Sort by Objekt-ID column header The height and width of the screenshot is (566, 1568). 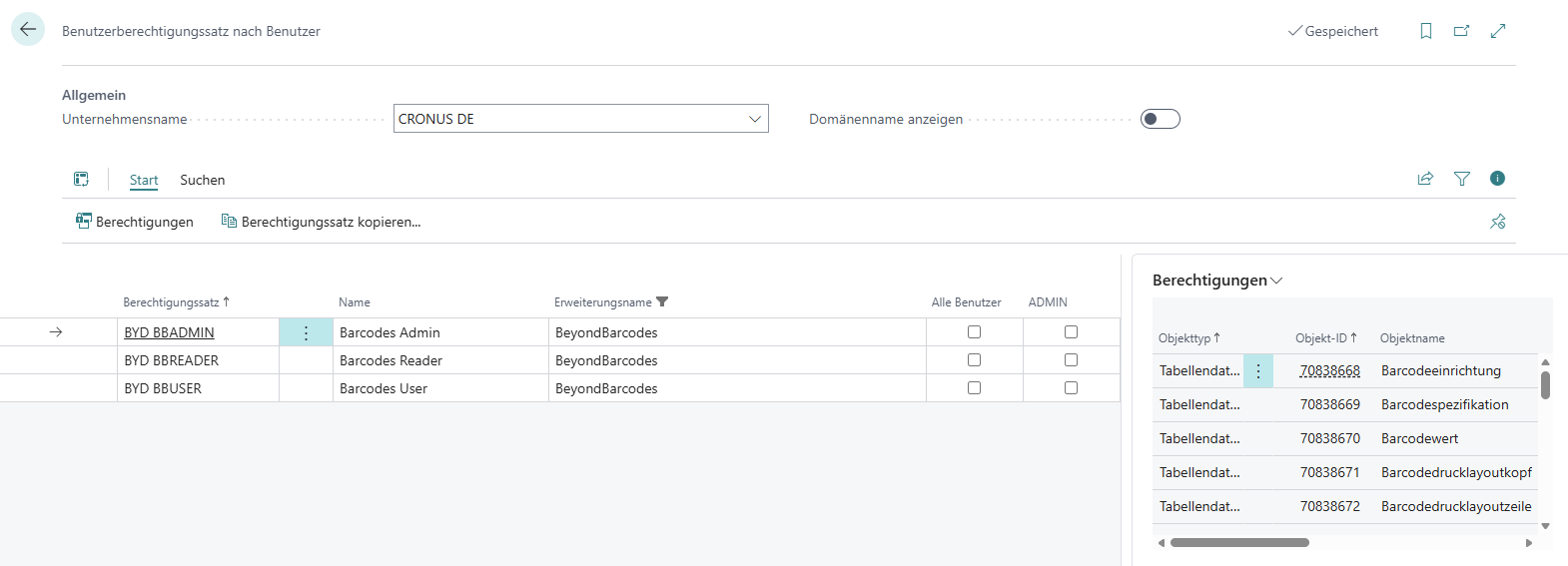[1326, 338]
